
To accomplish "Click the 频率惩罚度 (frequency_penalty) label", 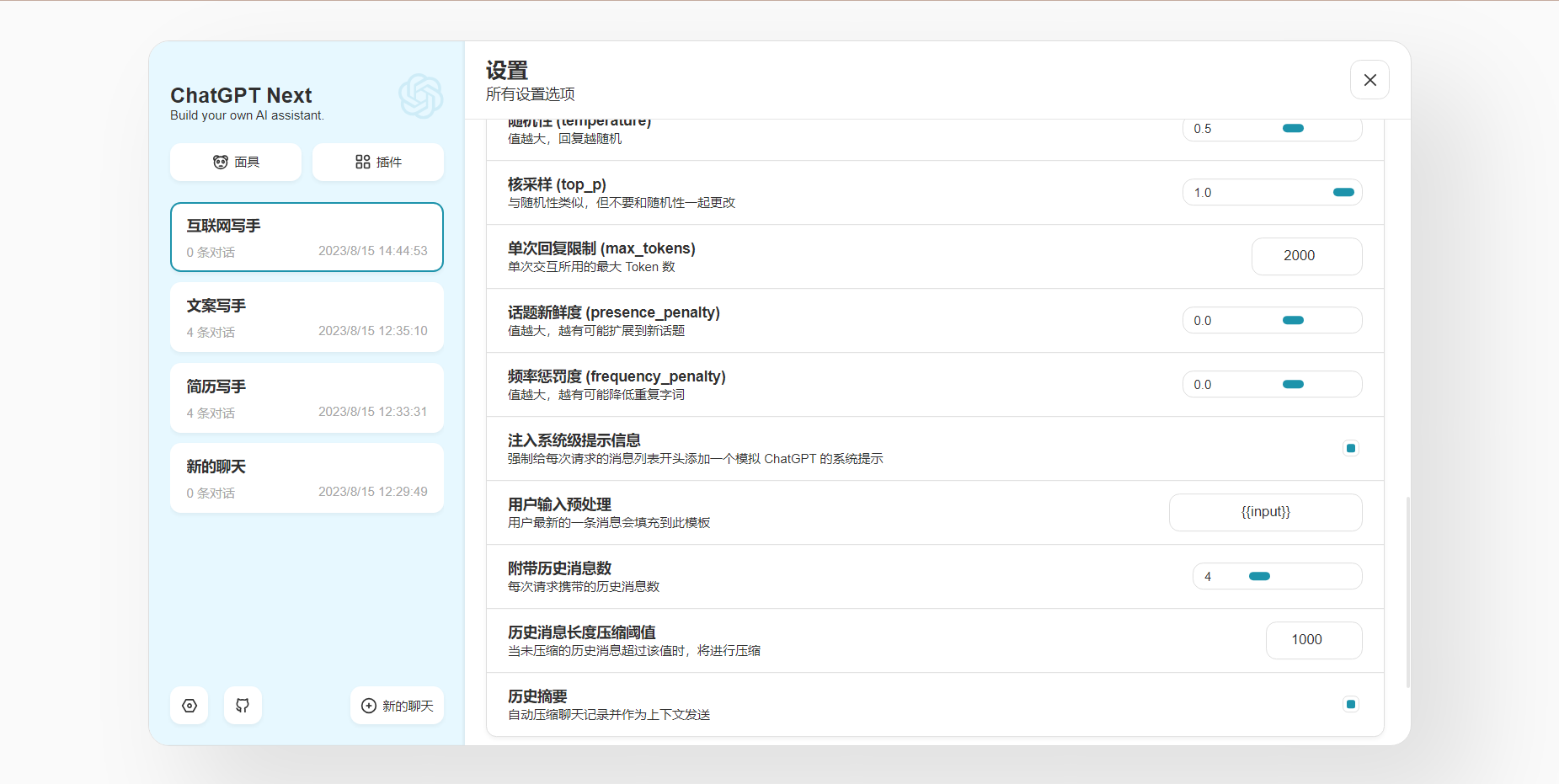I will point(617,376).
